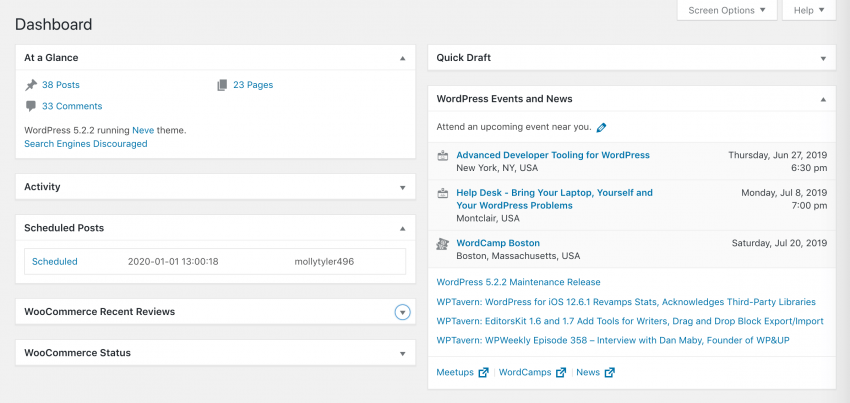Open the 38 Posts link
The height and width of the screenshot is (403, 850).
pyautogui.click(x=61, y=85)
